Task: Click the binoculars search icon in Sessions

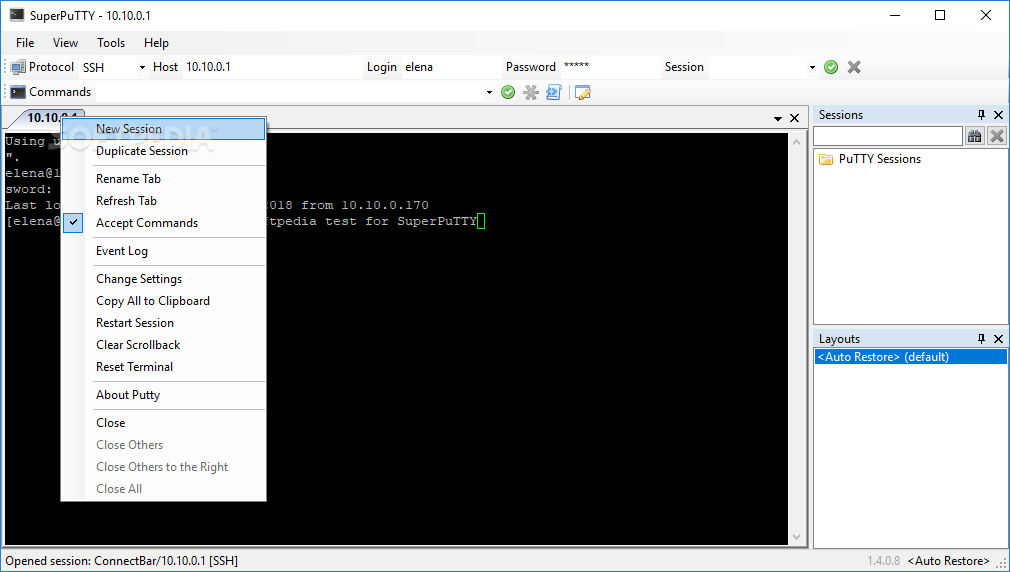Action: 975,136
